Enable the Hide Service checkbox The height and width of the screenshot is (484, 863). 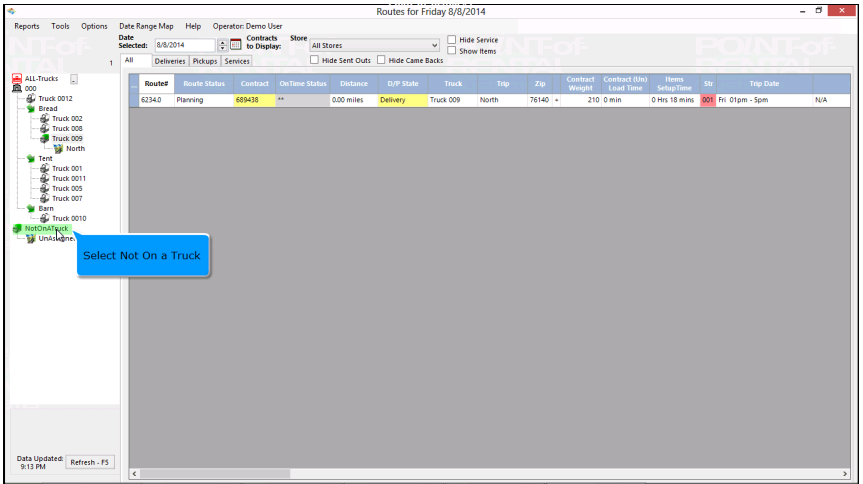452,40
